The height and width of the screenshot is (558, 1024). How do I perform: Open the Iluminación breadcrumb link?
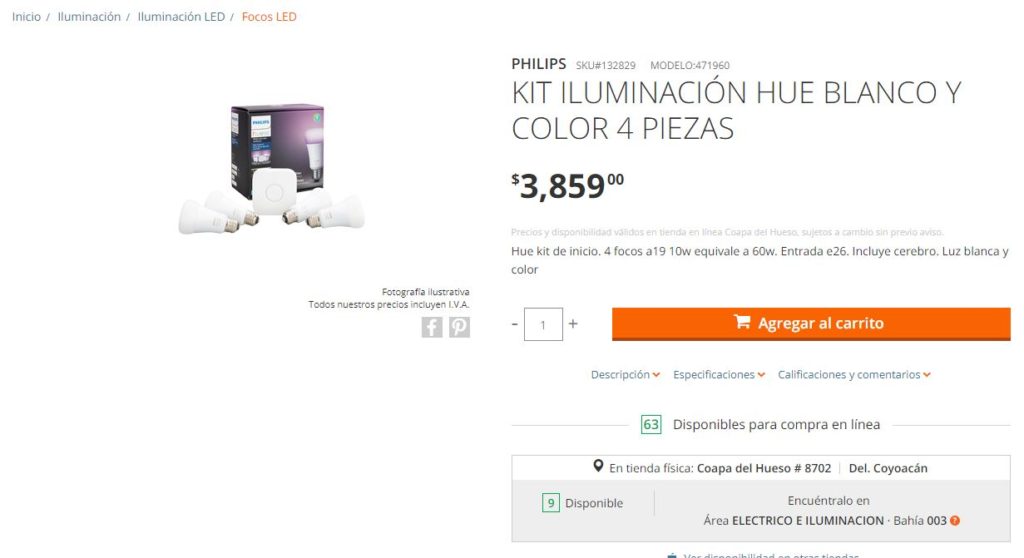click(x=89, y=17)
